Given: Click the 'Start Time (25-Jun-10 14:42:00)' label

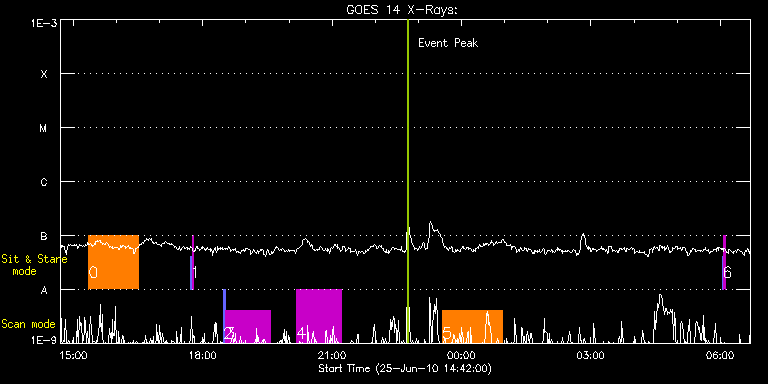Looking at the screenshot, I should [405, 368].
